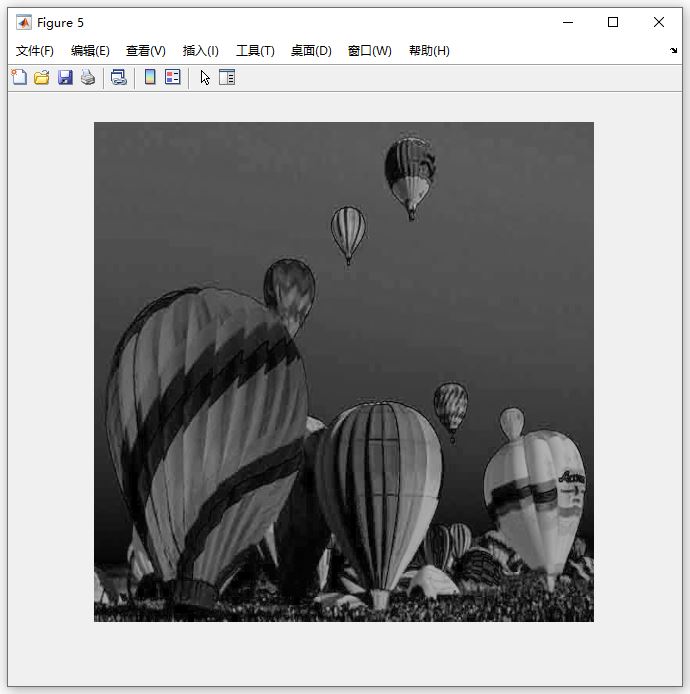The height and width of the screenshot is (694, 690).
Task: Open the 编辑(E) menu
Action: (90, 51)
